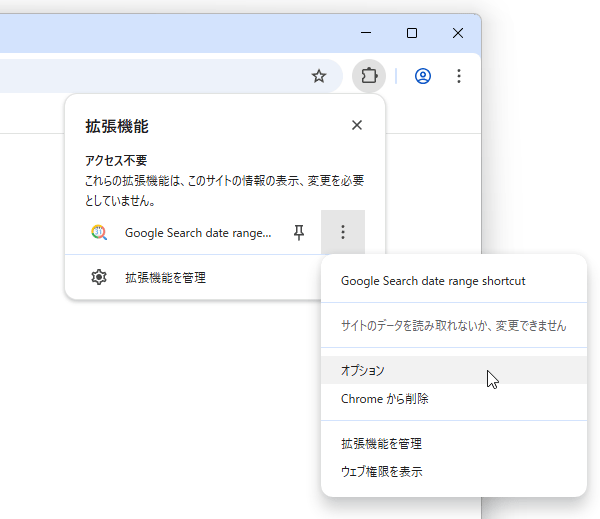Click the disabled サイトのデータを読み取れないか item

tap(454, 325)
